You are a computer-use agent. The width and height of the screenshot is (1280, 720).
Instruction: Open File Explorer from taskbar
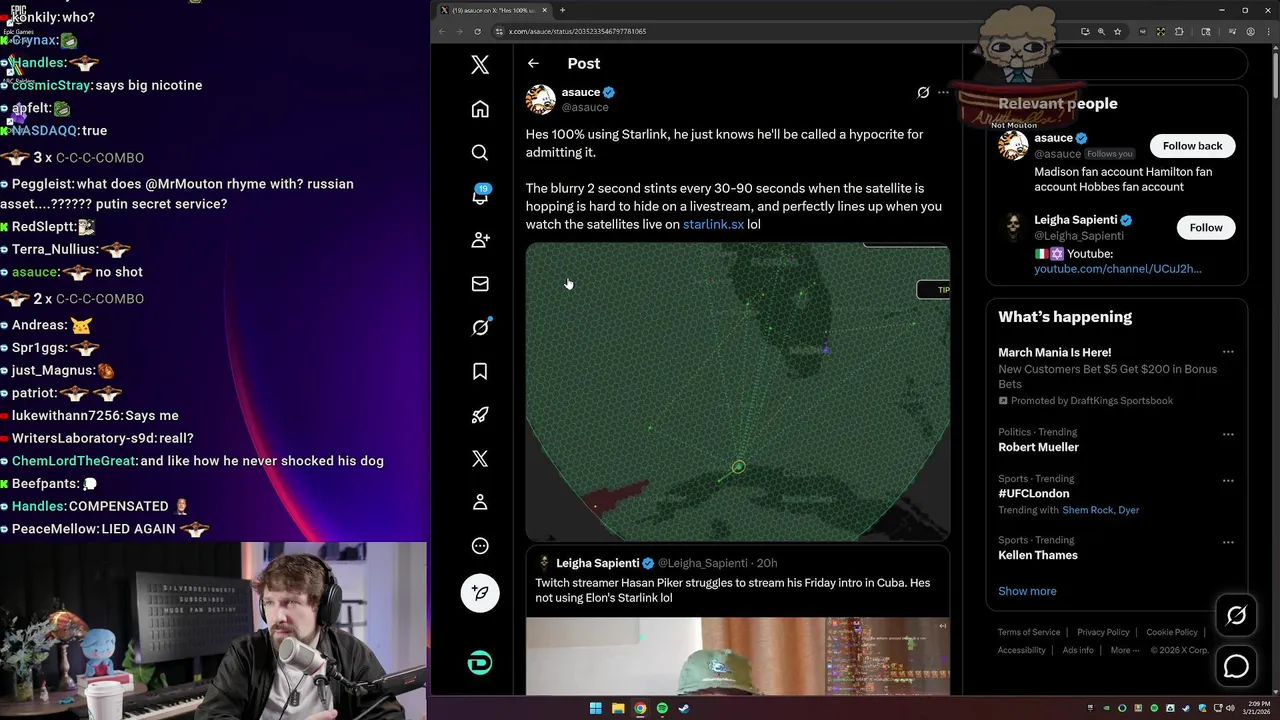618,708
